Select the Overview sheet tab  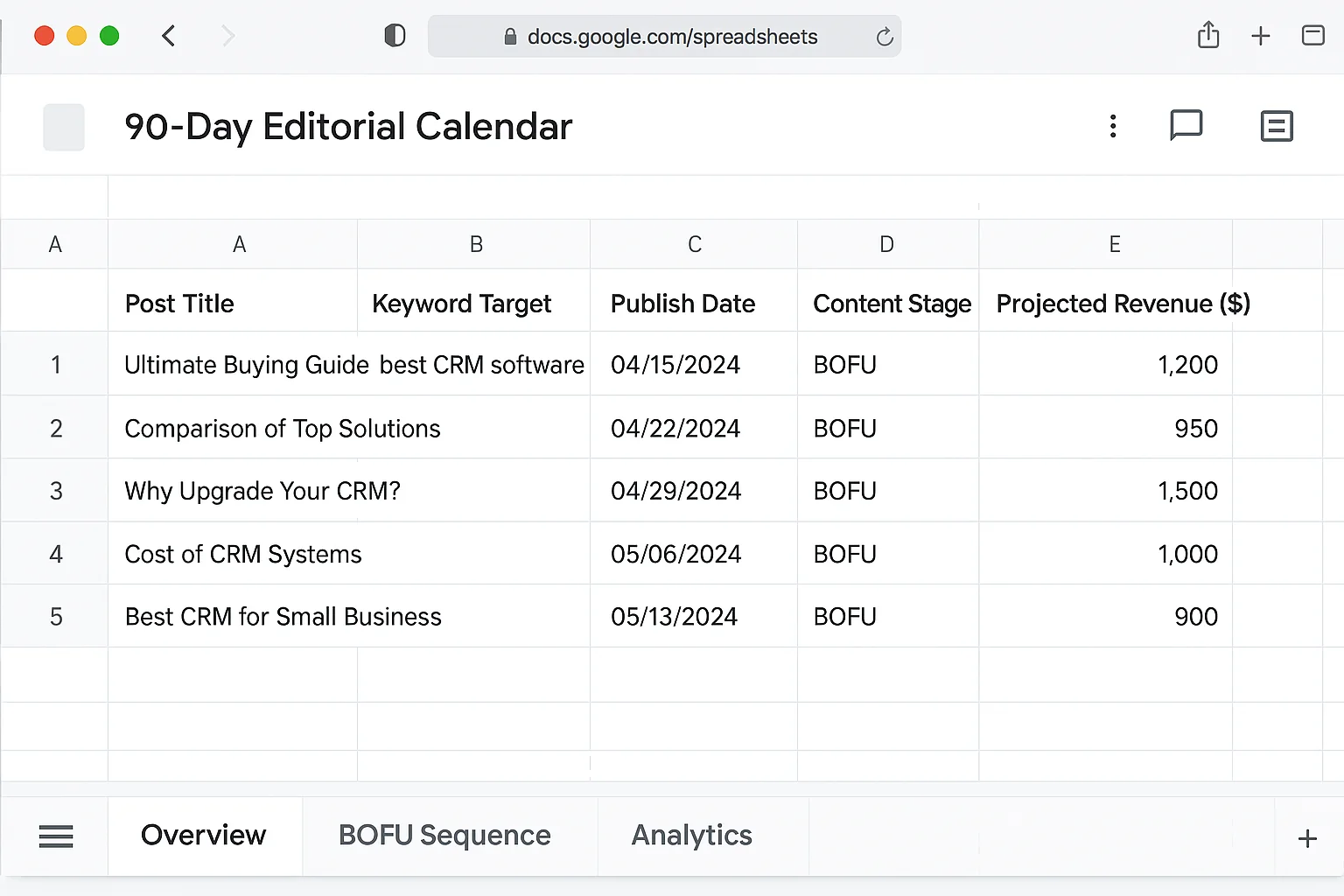203,836
